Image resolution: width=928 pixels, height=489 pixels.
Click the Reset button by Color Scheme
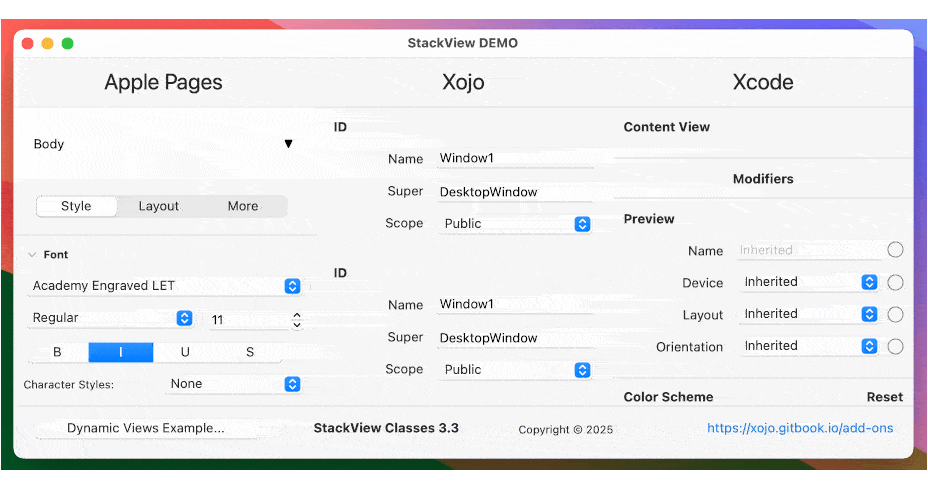(x=885, y=397)
